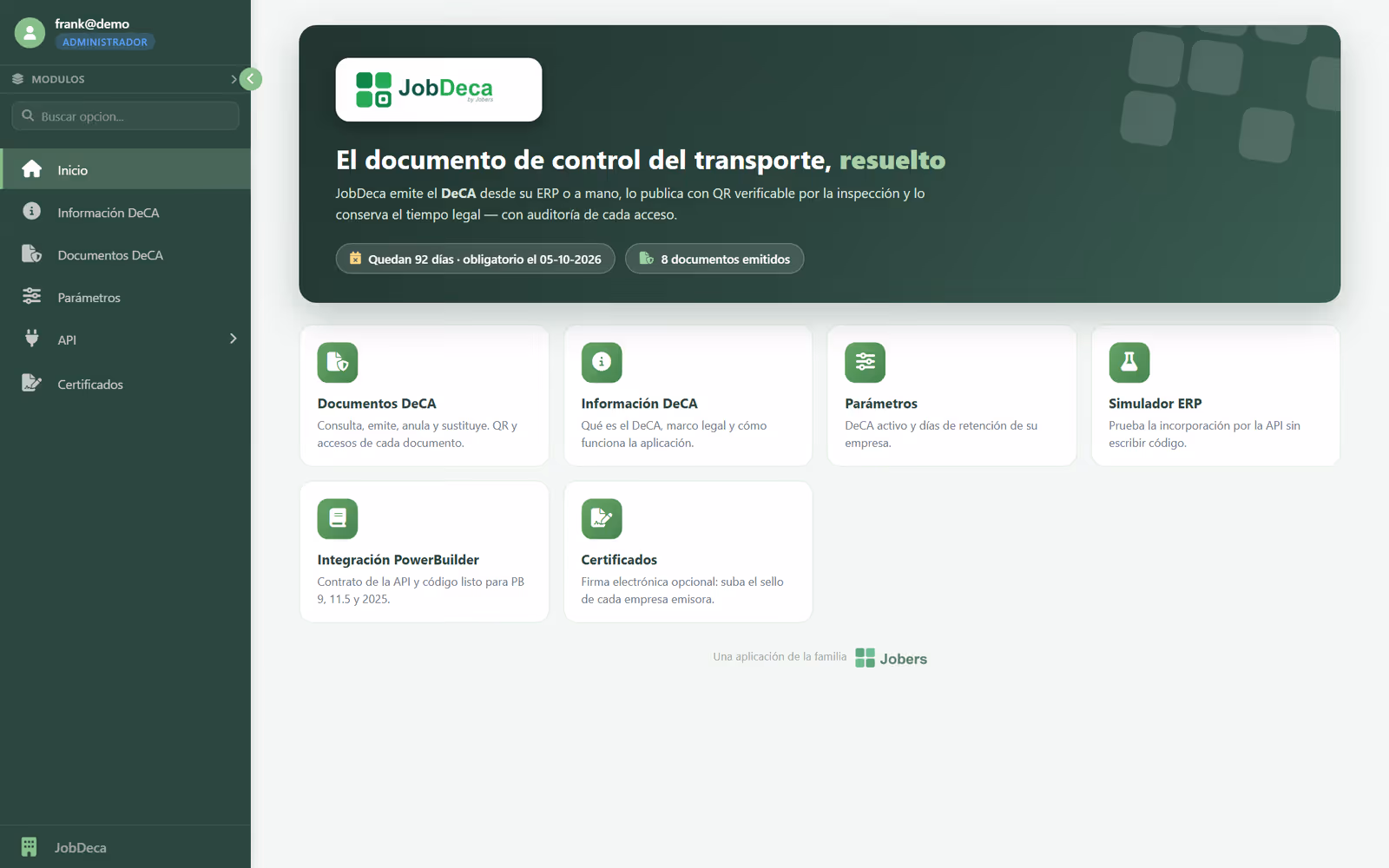Expand the API submenu chevron

tap(233, 339)
